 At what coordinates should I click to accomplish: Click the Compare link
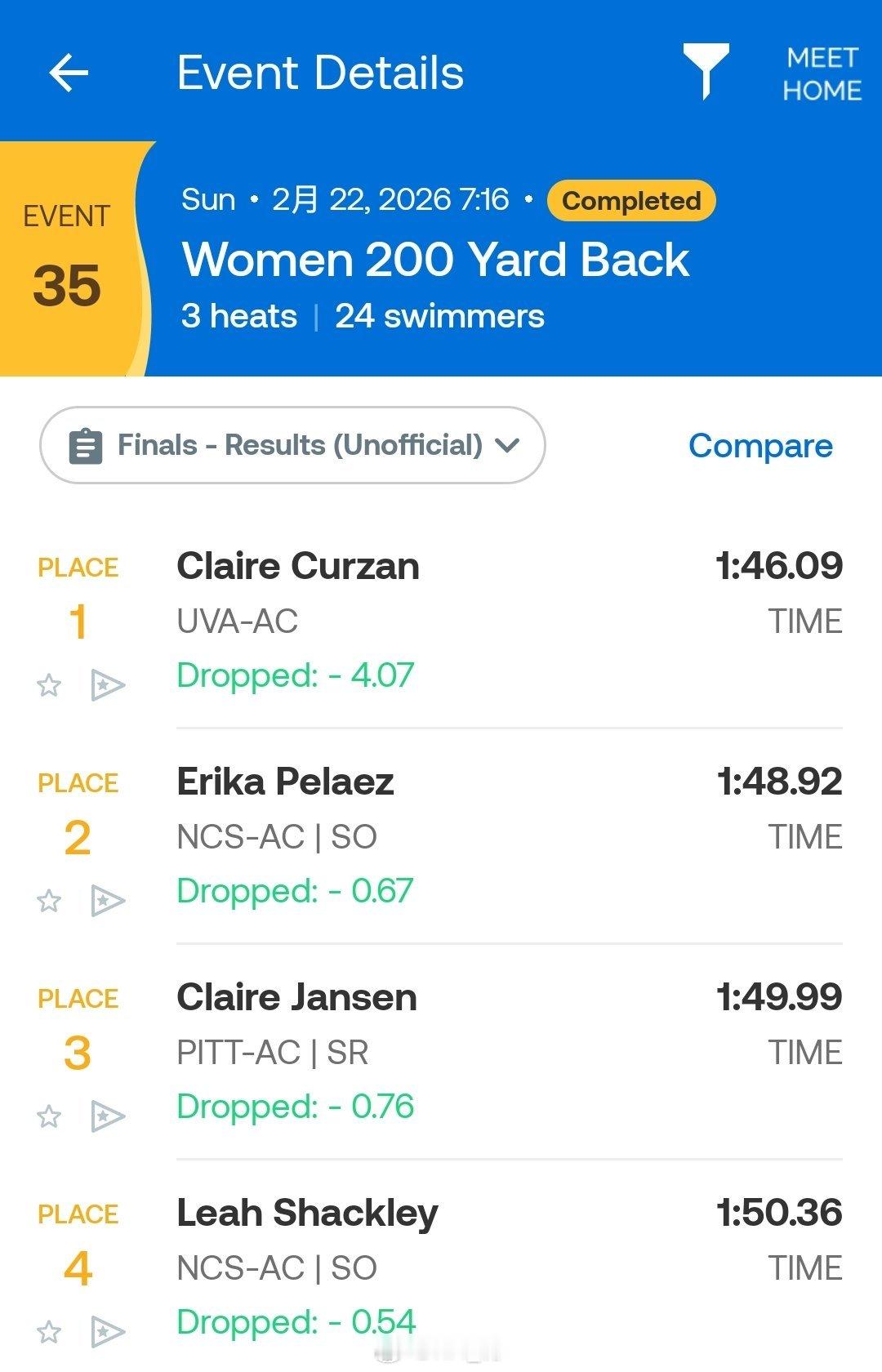coord(760,446)
